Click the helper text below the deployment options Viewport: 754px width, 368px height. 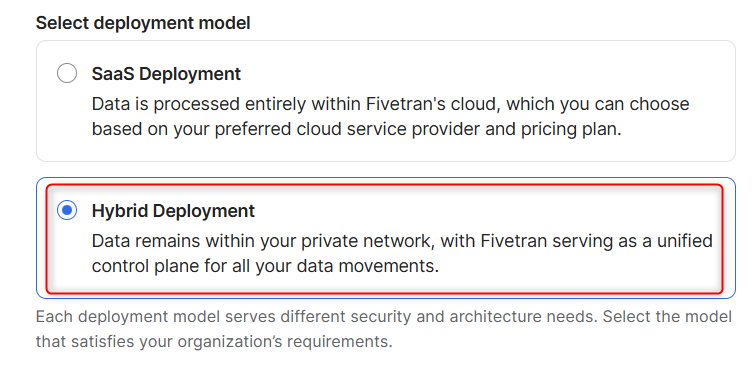384,329
